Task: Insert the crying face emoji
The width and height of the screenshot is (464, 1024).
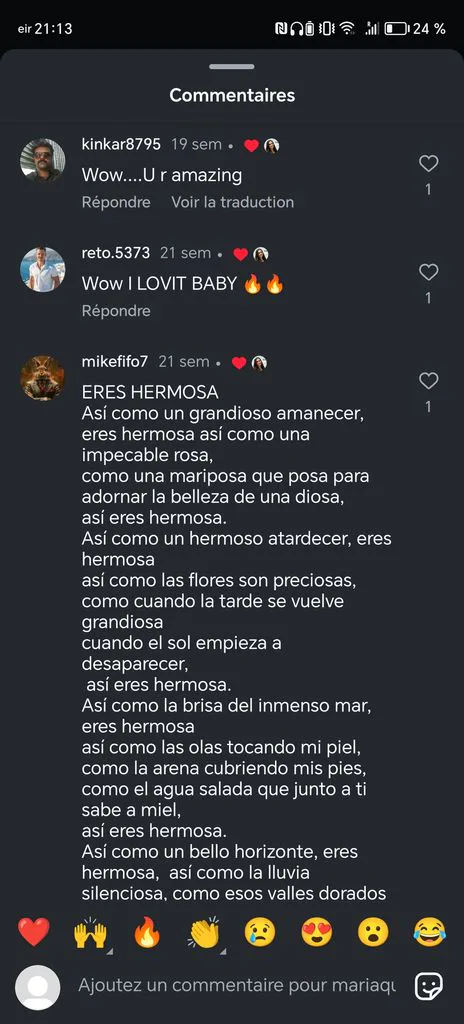Action: 260,932
